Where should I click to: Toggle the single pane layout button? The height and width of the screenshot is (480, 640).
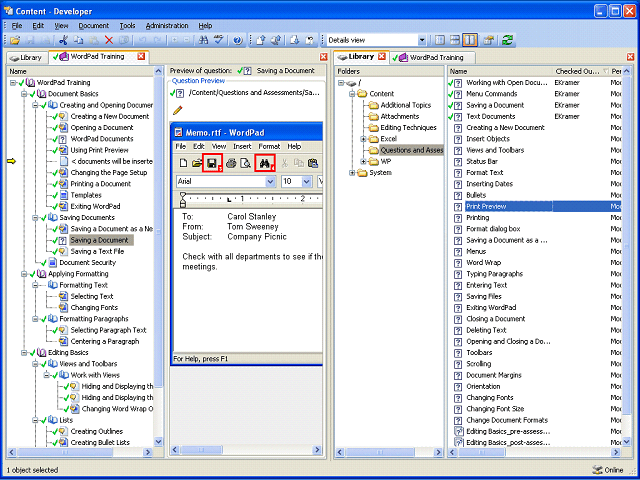[x=440, y=40]
